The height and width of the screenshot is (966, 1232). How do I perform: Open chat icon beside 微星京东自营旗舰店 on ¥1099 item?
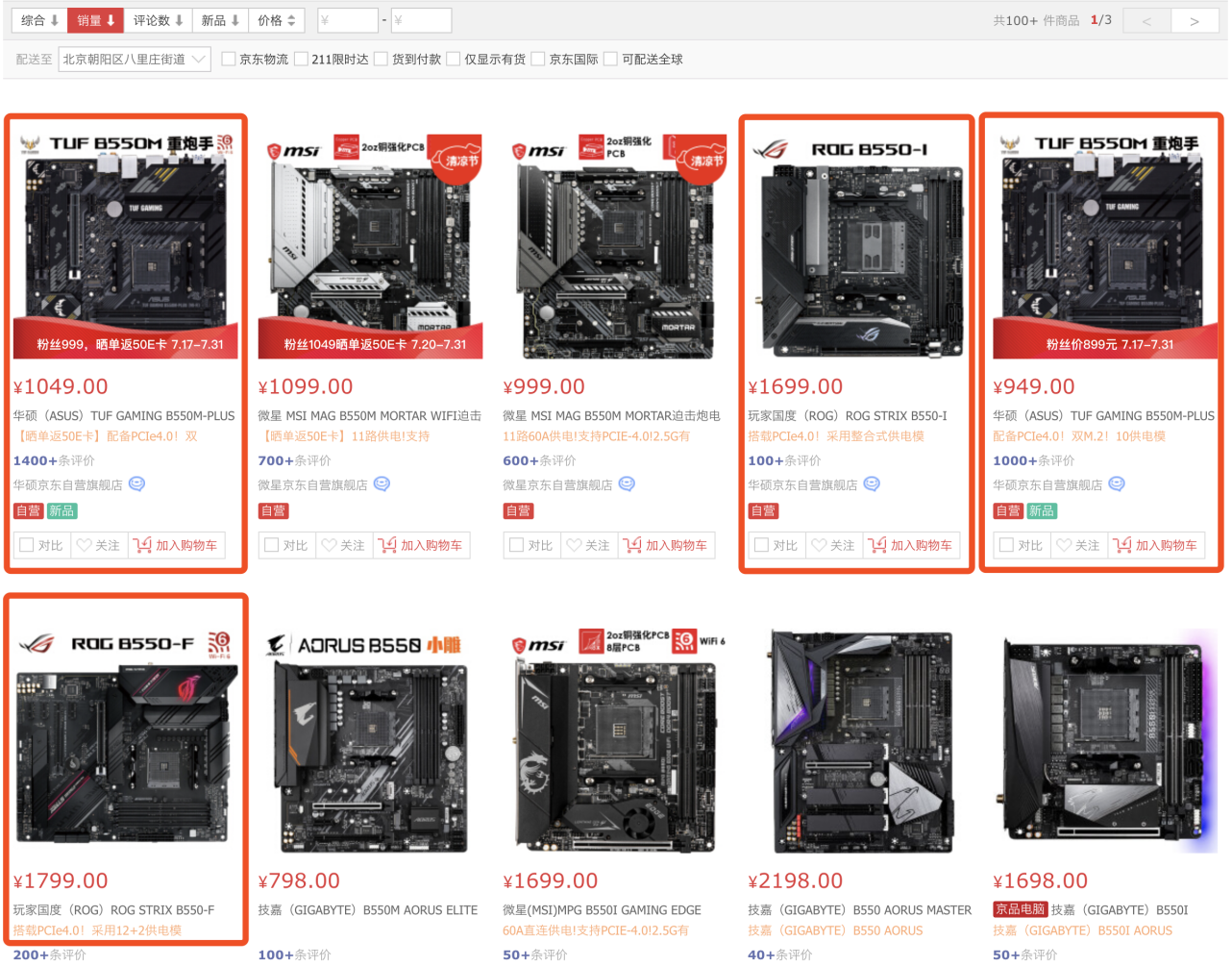tap(382, 484)
